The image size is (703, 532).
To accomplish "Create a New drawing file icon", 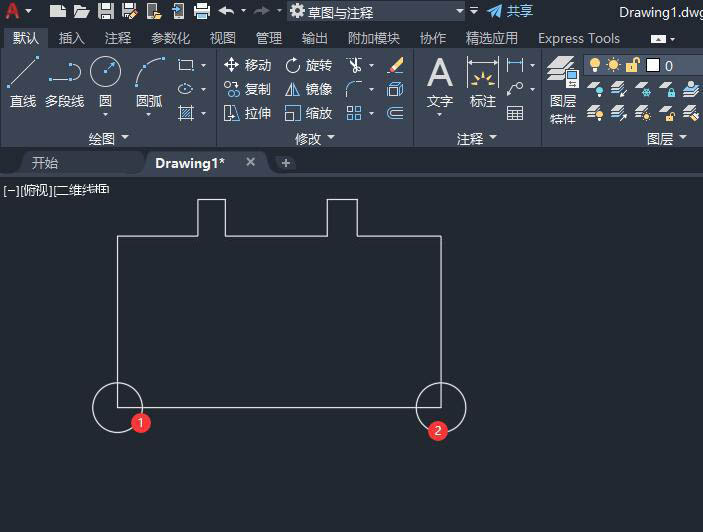I will (57, 11).
